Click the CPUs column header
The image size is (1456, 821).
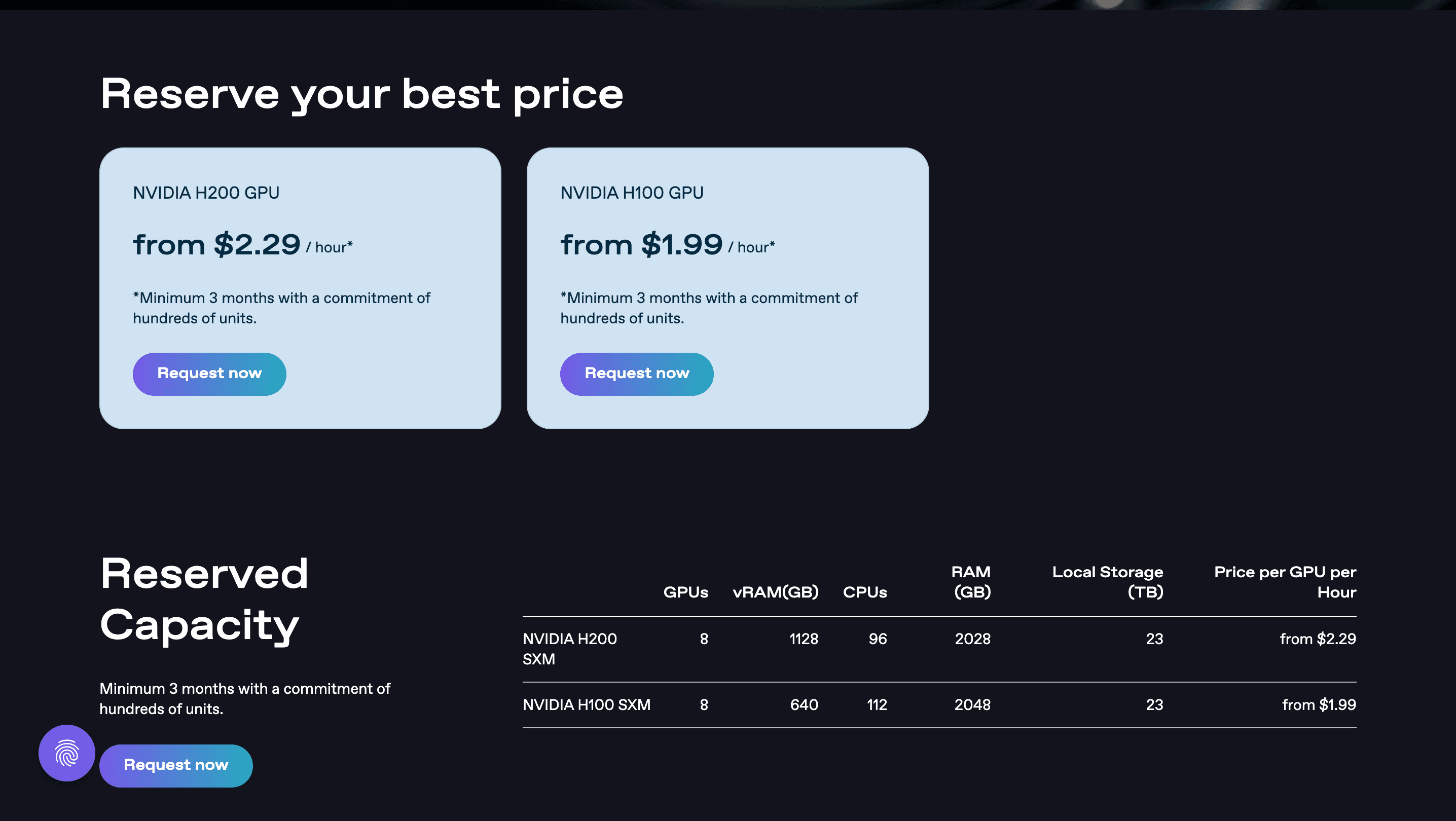tap(864, 591)
